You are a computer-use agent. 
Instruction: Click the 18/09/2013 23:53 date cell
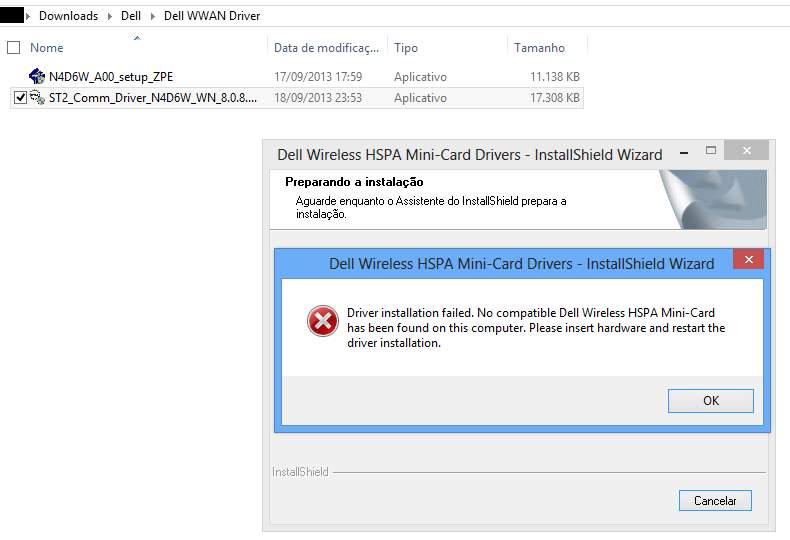[x=318, y=98]
